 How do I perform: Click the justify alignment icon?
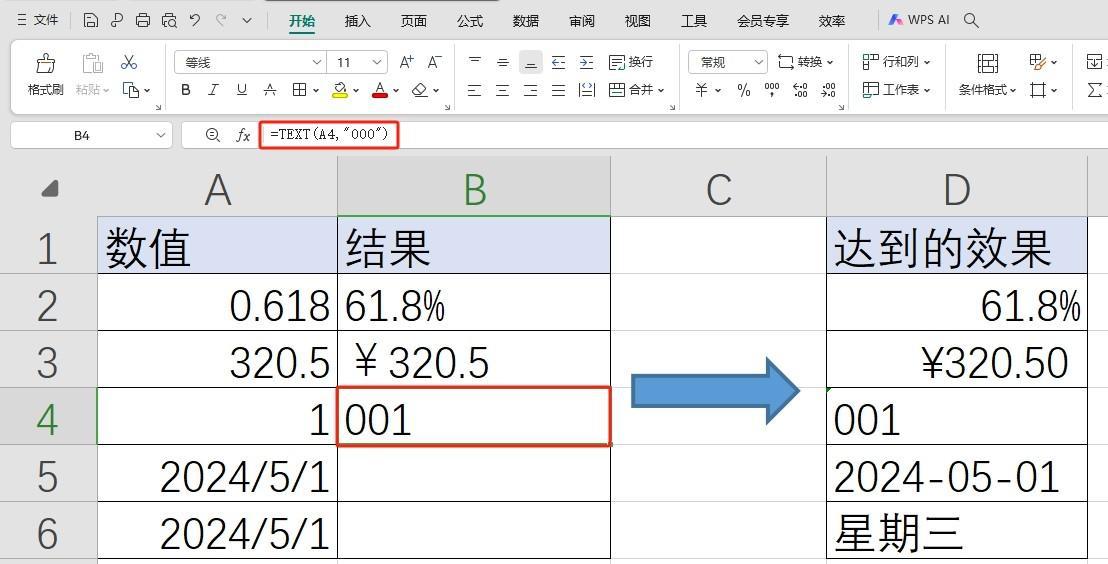click(558, 90)
